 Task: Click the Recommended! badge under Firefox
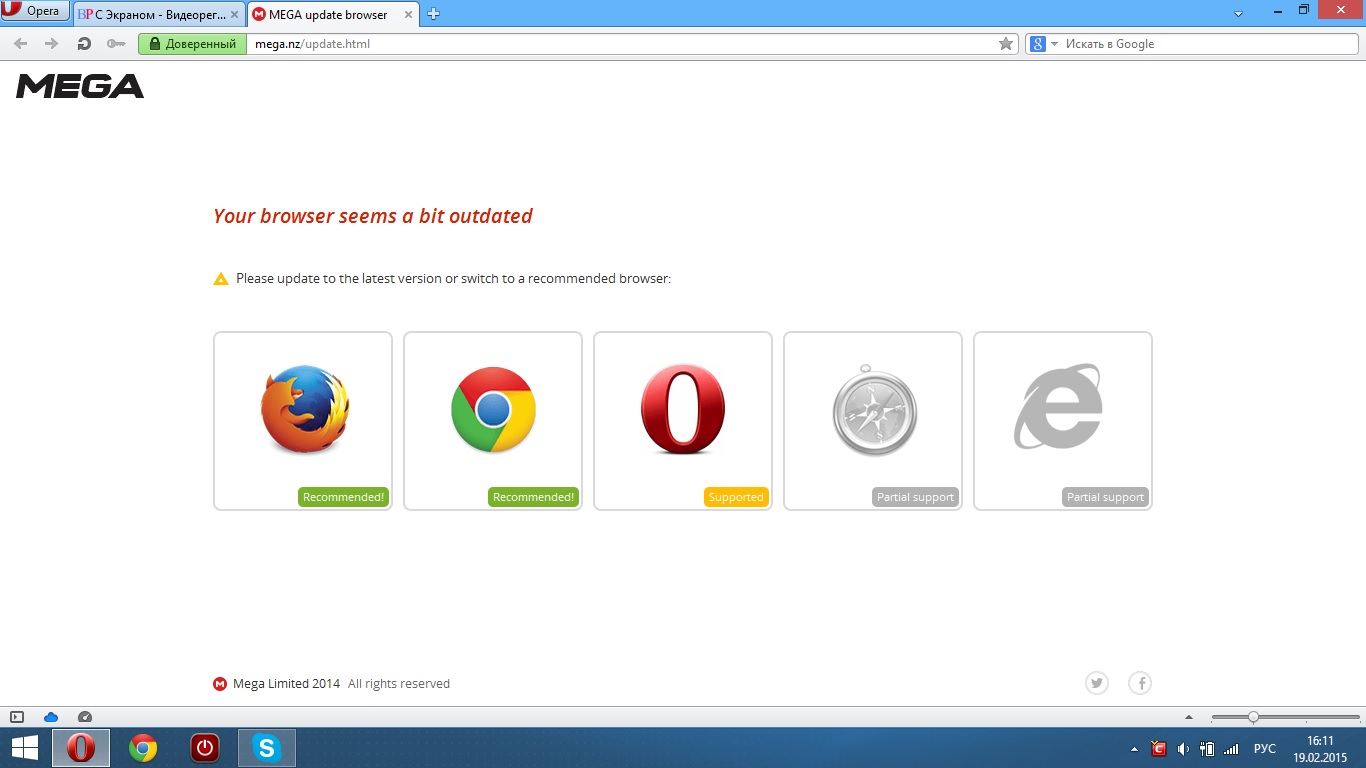(x=343, y=497)
